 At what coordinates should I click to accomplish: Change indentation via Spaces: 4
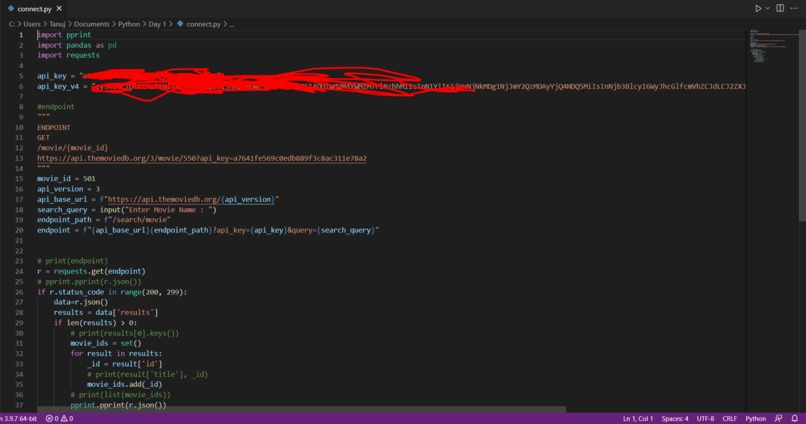[675, 418]
